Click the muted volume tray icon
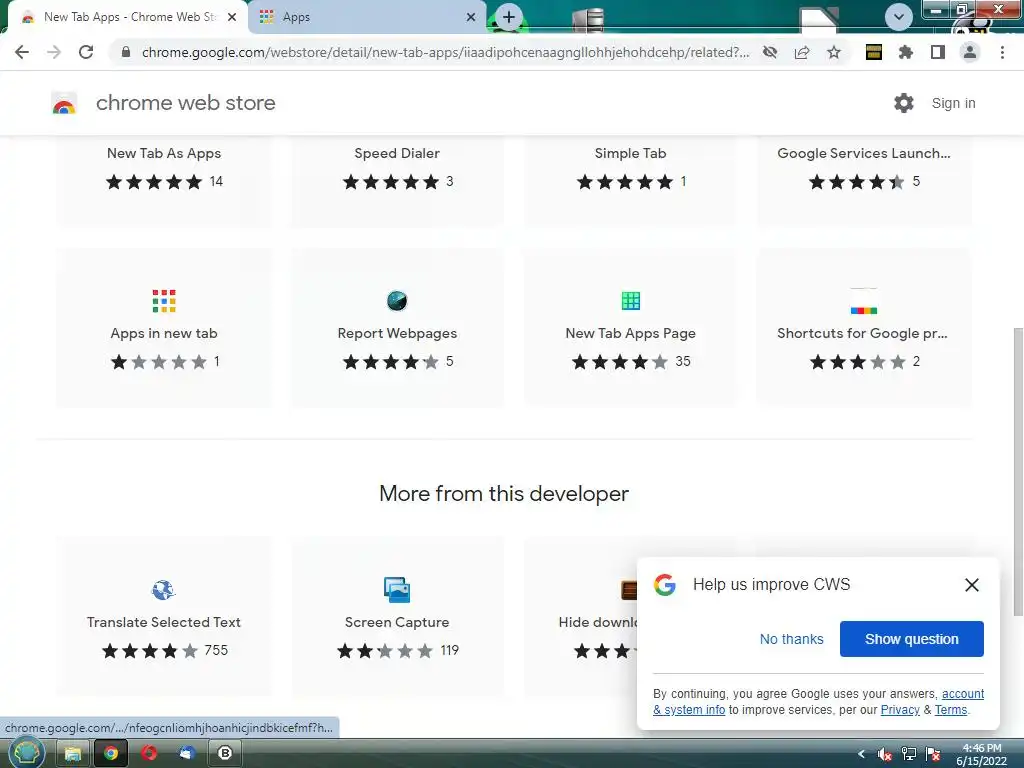Screen dimensions: 1024x768 (885, 754)
